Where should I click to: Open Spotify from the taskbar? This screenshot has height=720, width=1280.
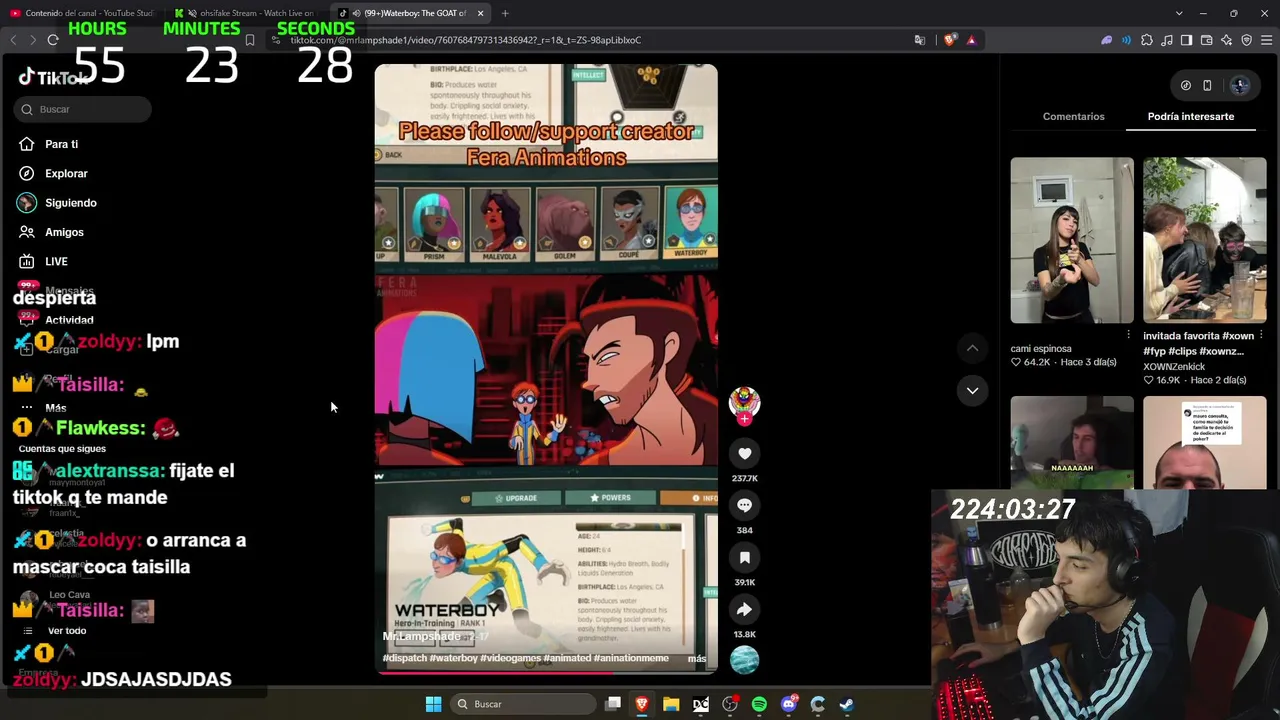pyautogui.click(x=759, y=704)
